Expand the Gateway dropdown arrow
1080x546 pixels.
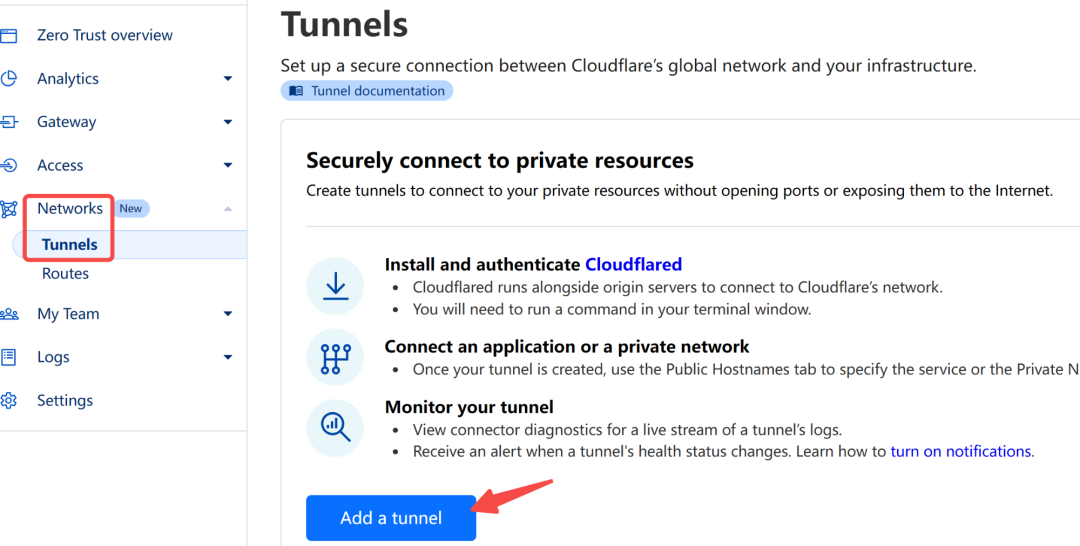pyautogui.click(x=228, y=122)
